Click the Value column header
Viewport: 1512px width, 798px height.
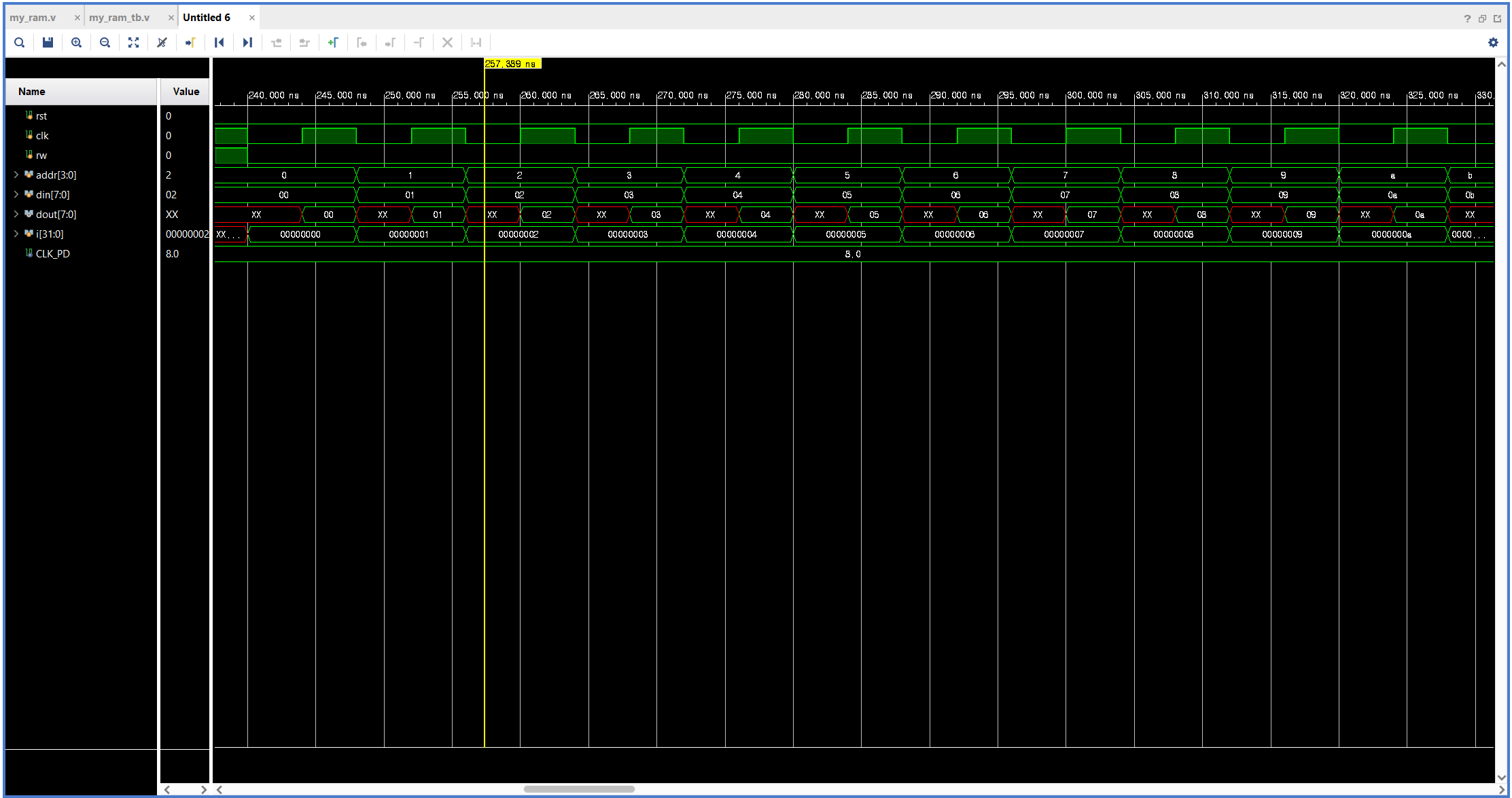point(186,92)
